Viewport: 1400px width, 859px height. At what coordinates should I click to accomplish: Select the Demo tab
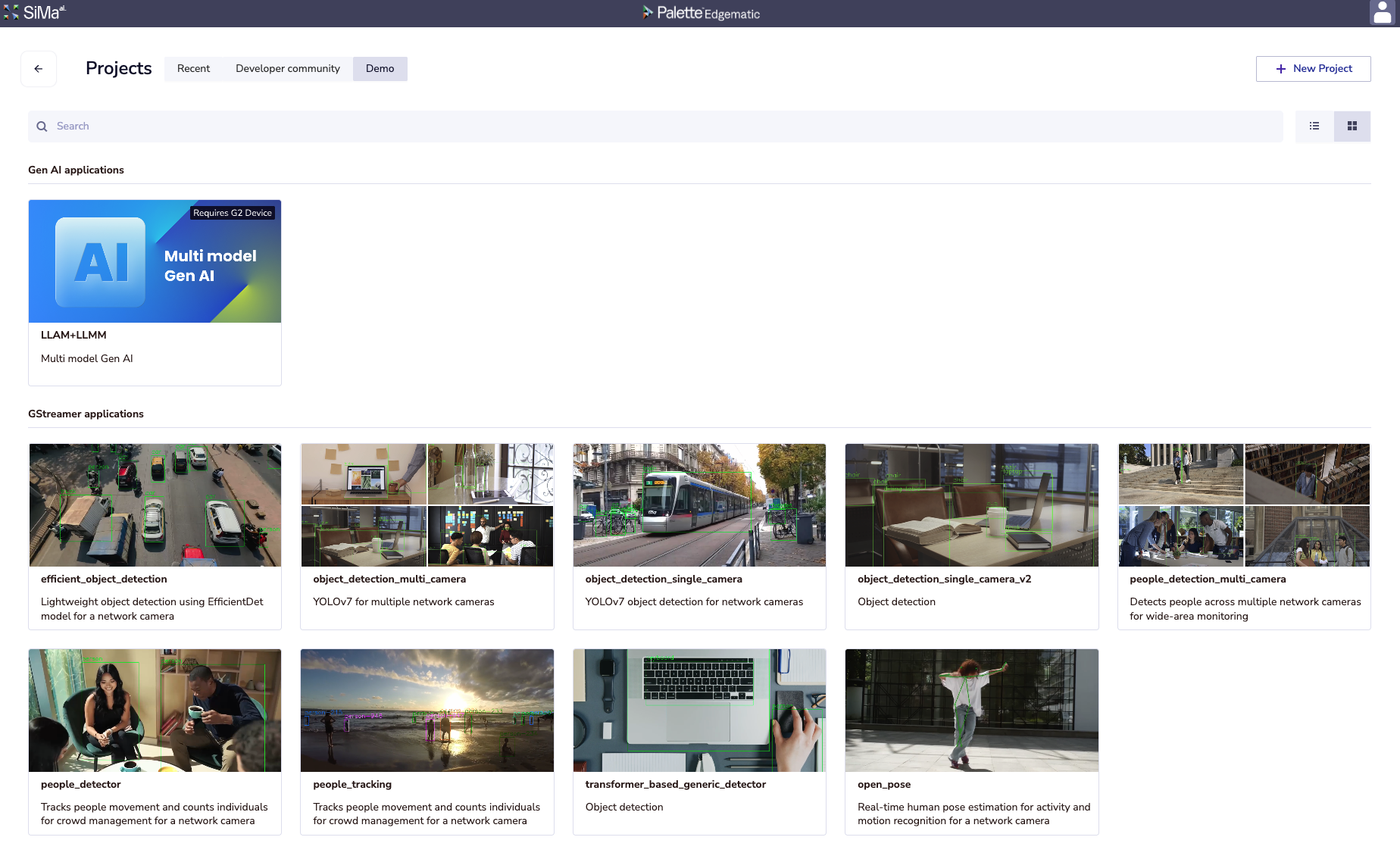(380, 69)
